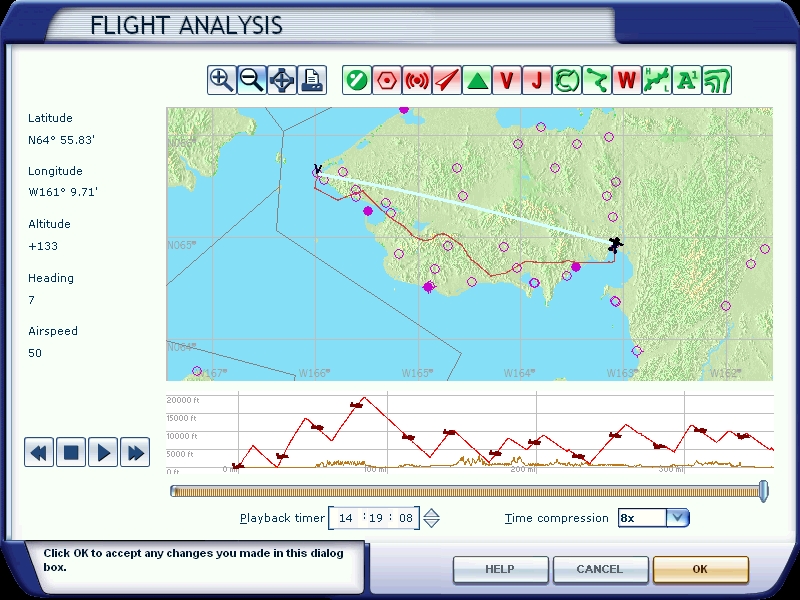The height and width of the screenshot is (600, 800).
Task: Click the longitude value W161° 9.71'
Action: pos(63,192)
